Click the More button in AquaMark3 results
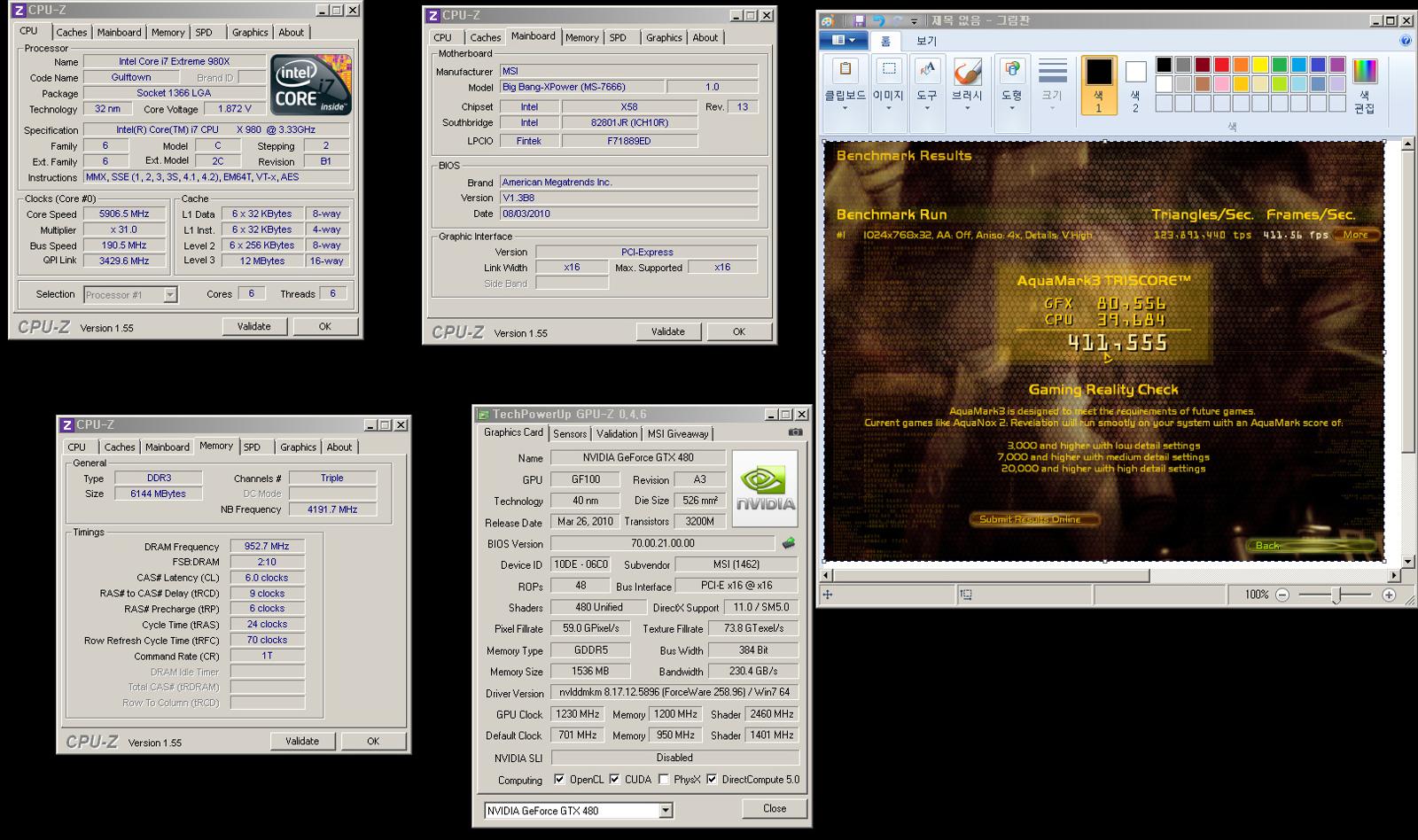Screen dimensions: 1418x840 click(1356, 235)
